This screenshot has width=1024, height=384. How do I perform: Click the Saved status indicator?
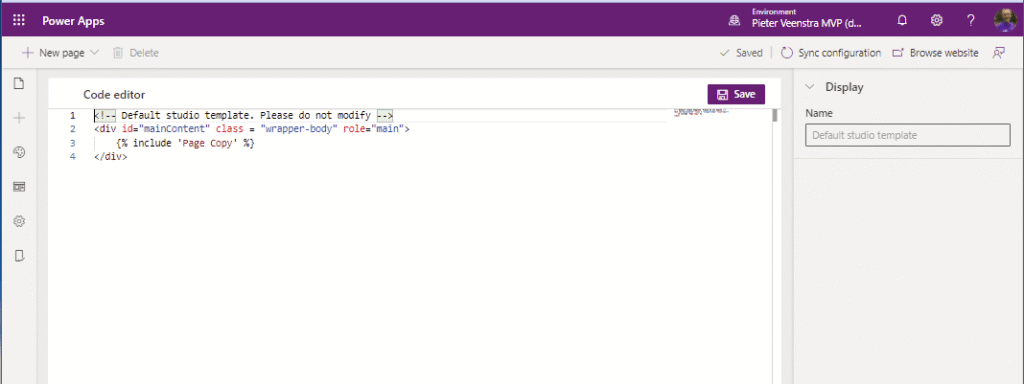pyautogui.click(x=741, y=53)
